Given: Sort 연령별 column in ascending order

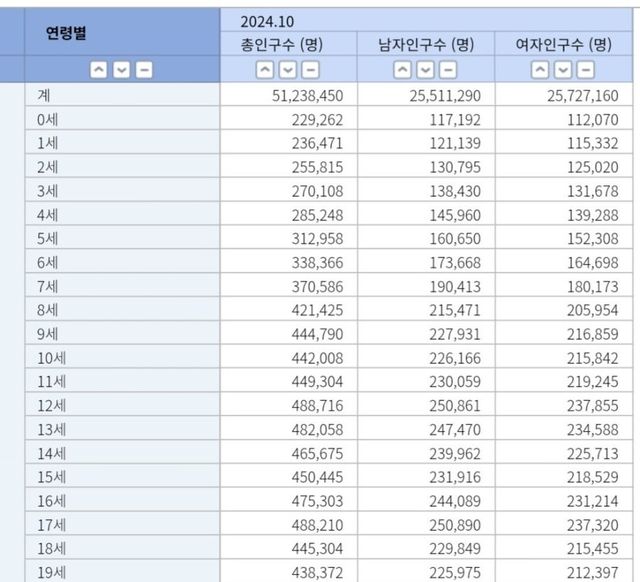Looking at the screenshot, I should coord(98,70).
